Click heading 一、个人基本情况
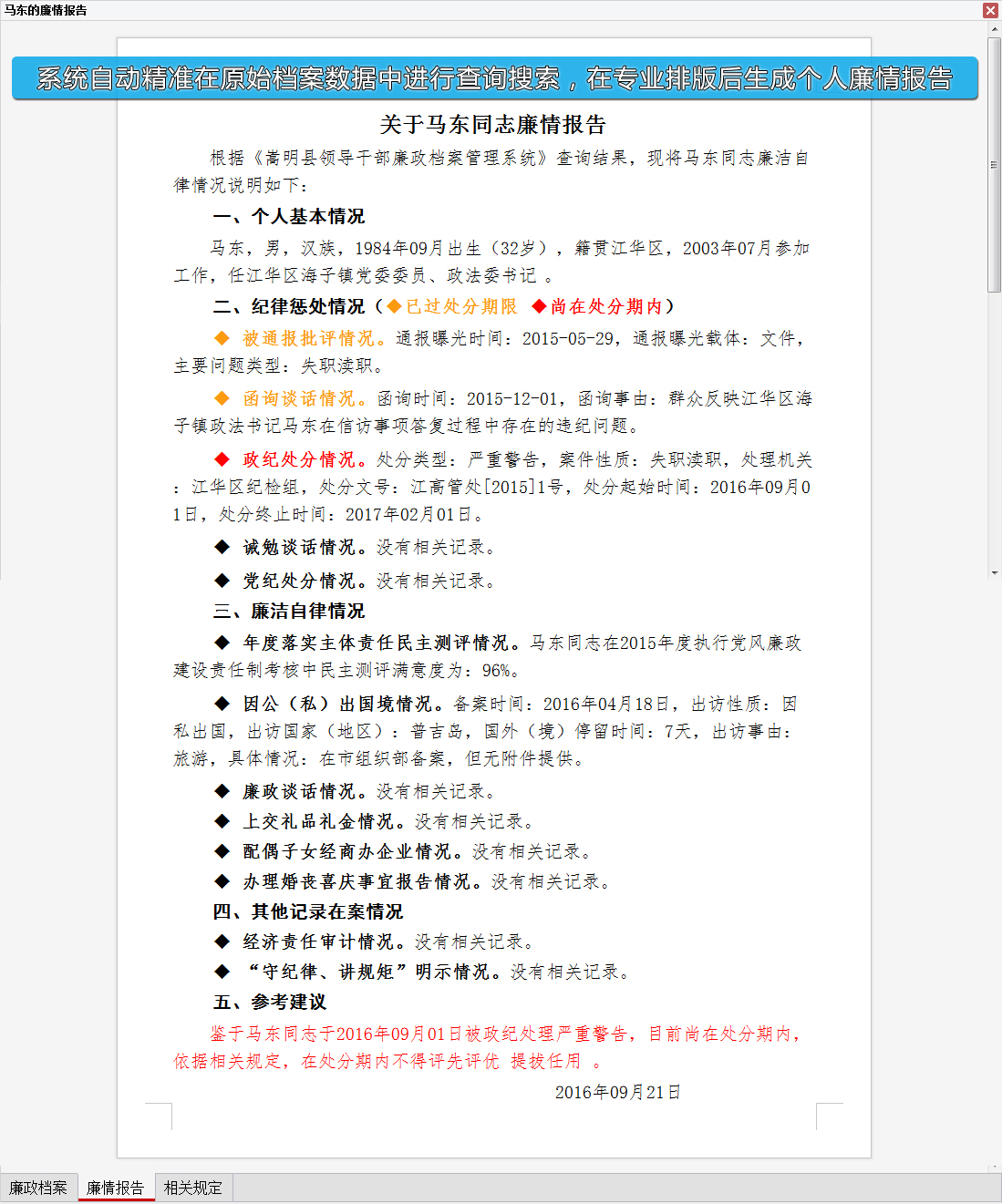This screenshot has height=1204, width=1002. pos(289,217)
